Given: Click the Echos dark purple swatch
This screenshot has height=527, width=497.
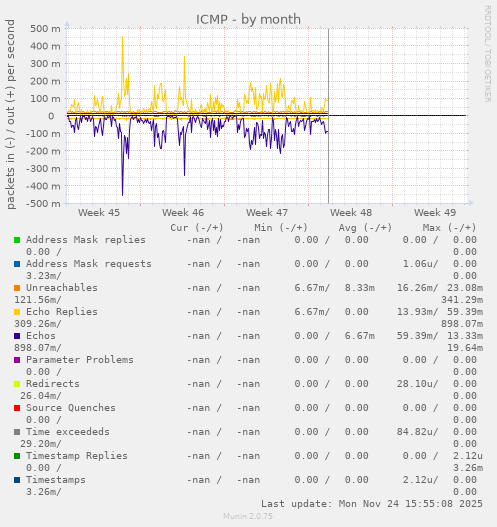Looking at the screenshot, I should 17,336.
